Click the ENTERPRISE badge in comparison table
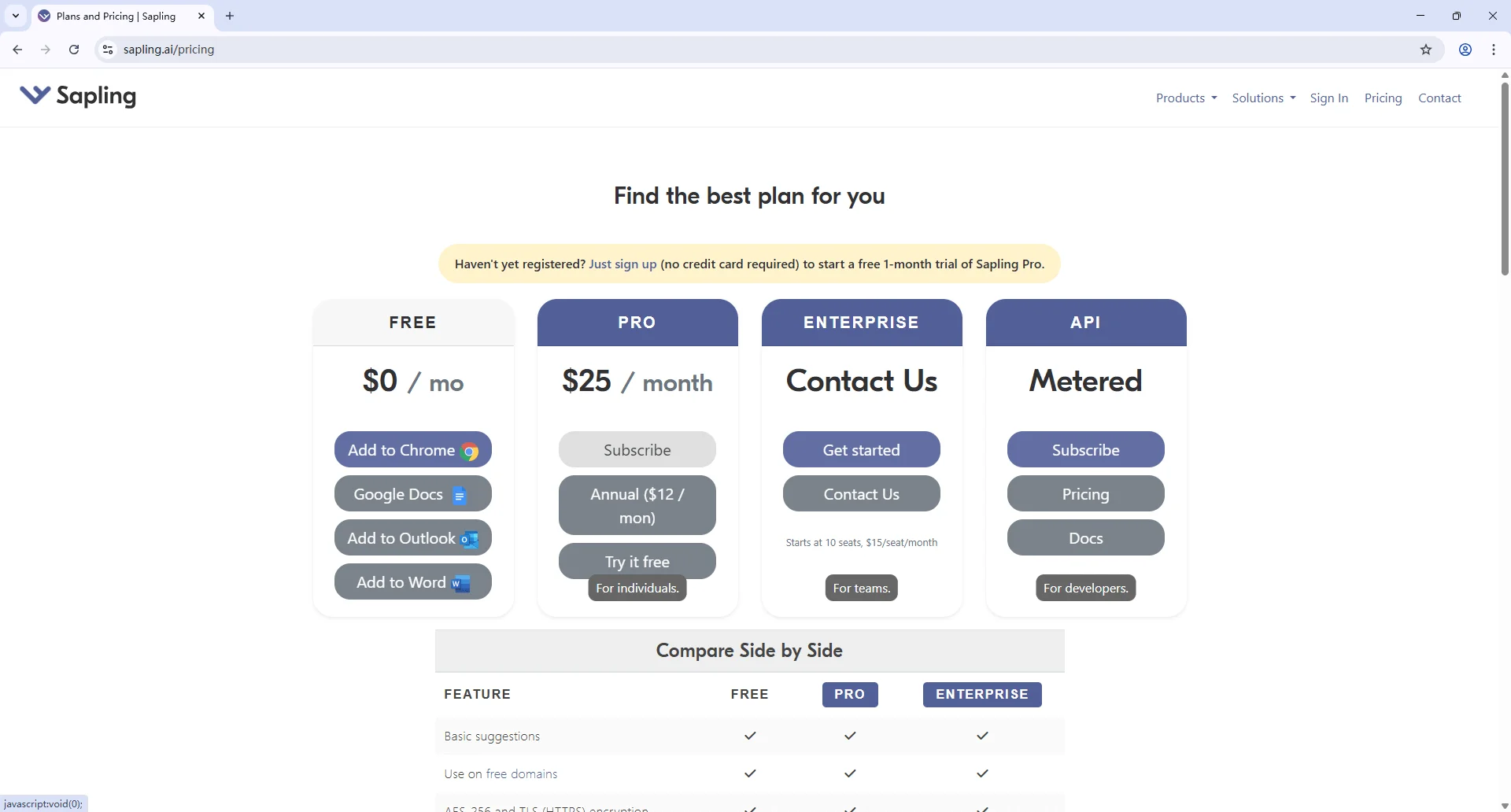Screen dimensions: 1511x812 pos(982,695)
